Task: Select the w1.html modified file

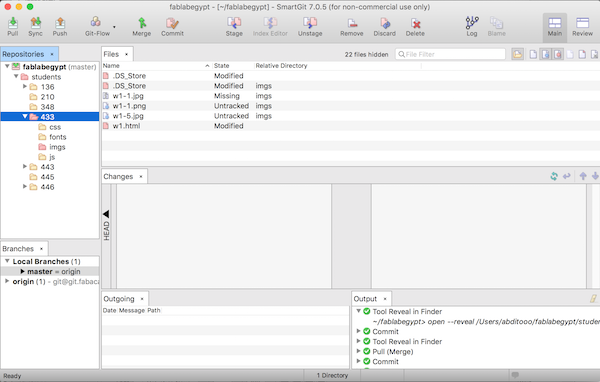Action: pos(351,126)
